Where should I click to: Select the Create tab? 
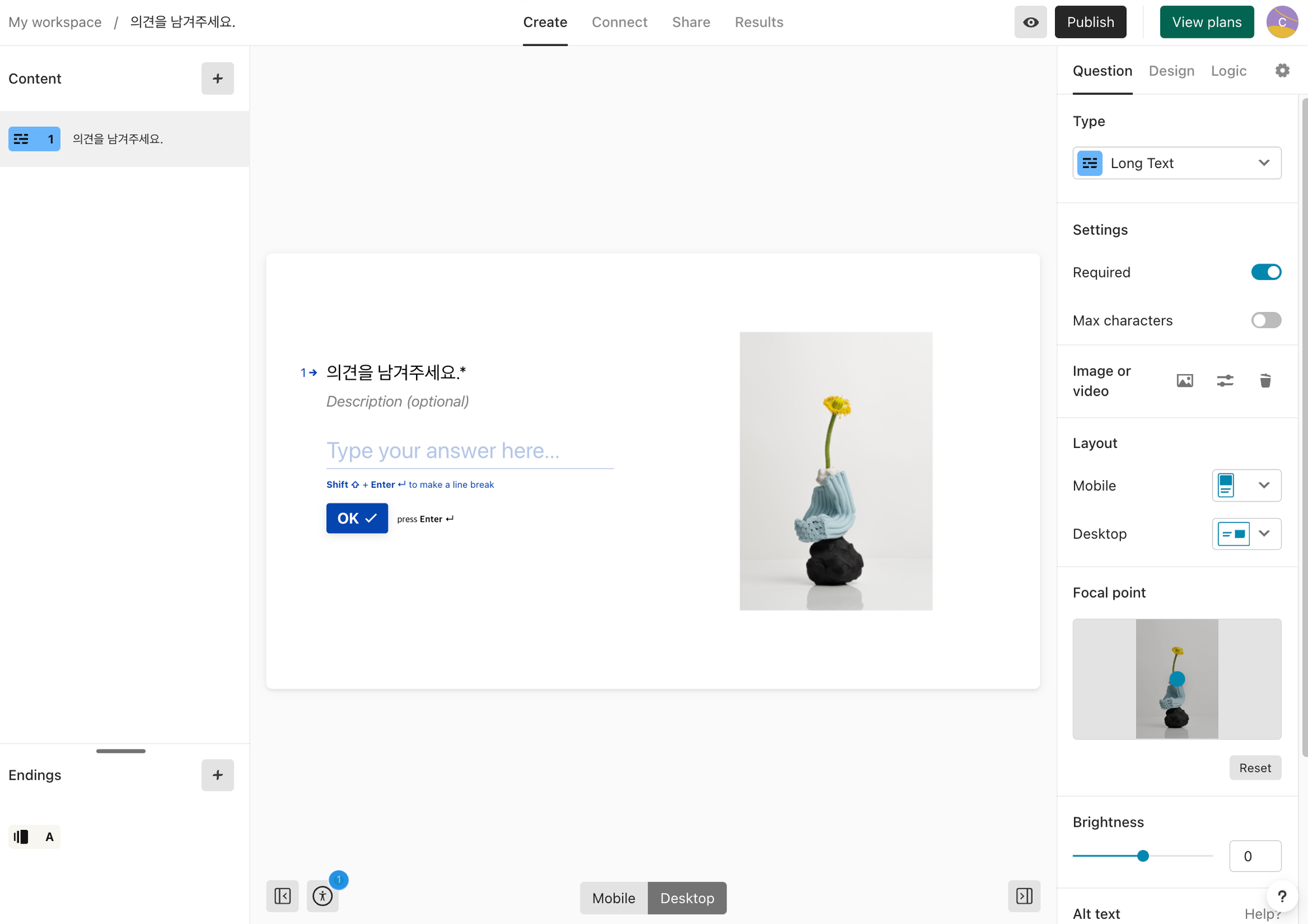coord(545,22)
